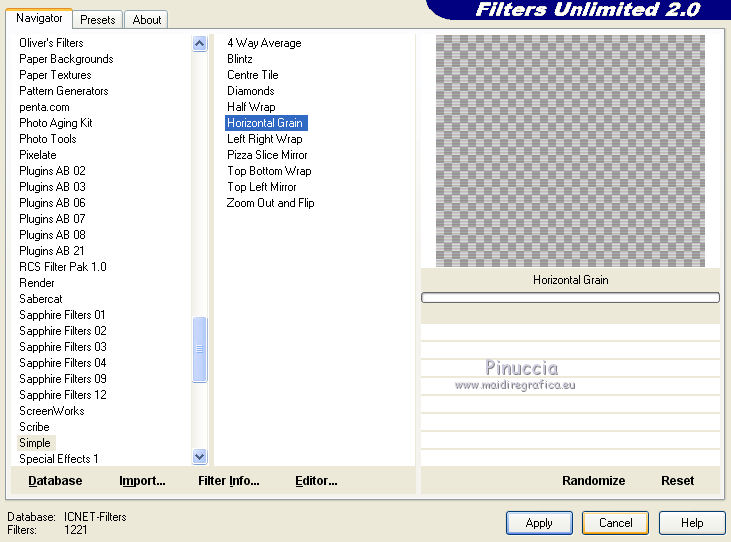Open Filter Info...
The width and height of the screenshot is (731, 542).
click(228, 480)
